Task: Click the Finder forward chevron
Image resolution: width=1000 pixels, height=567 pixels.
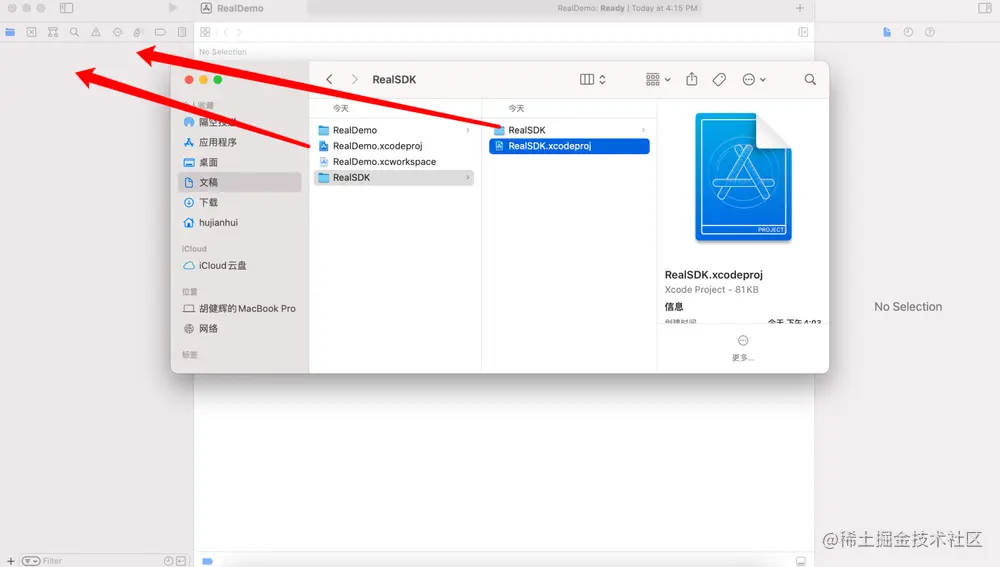Action: click(x=355, y=79)
